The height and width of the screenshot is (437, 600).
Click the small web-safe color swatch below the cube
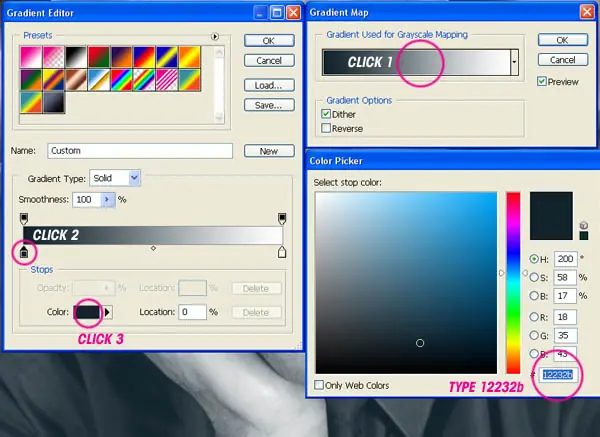[x=584, y=235]
